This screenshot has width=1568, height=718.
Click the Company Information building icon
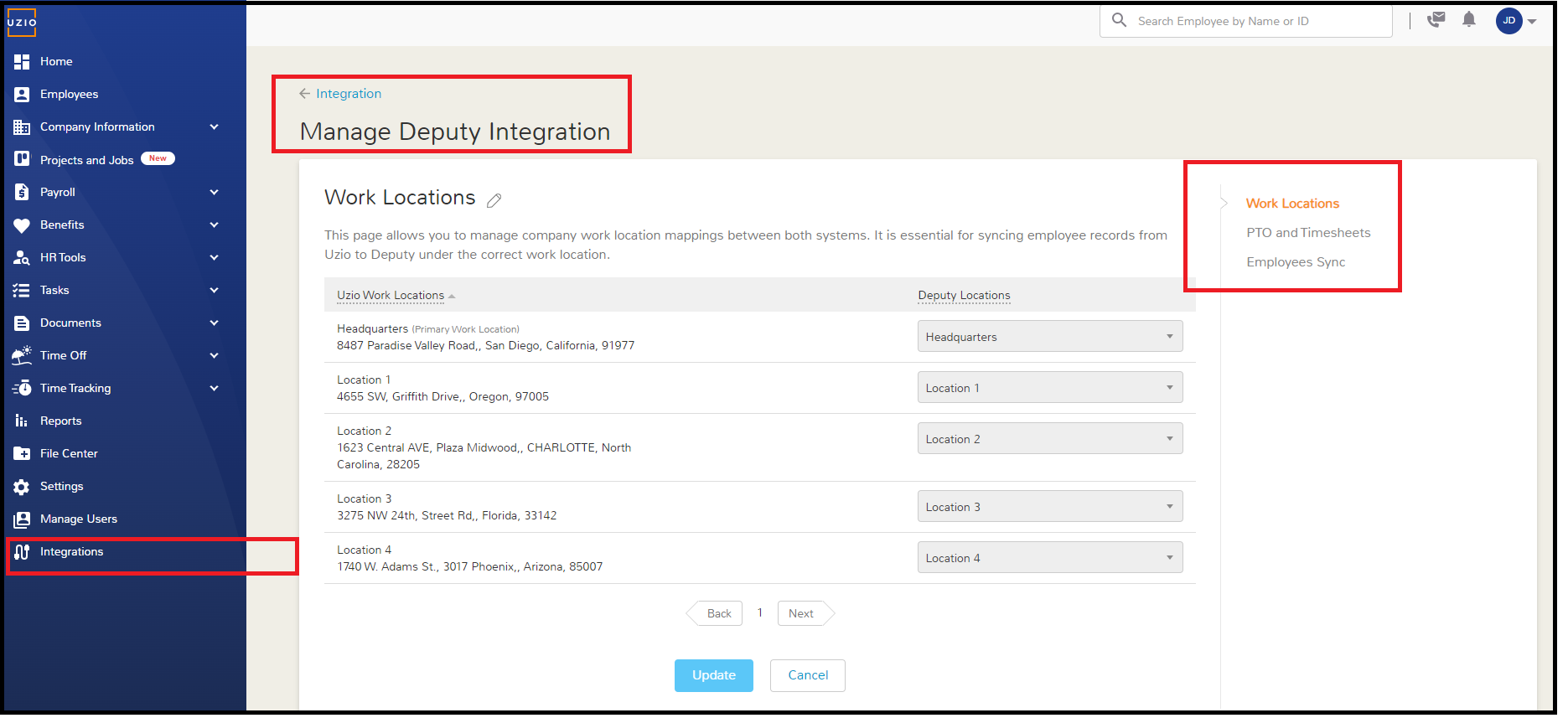tap(22, 127)
